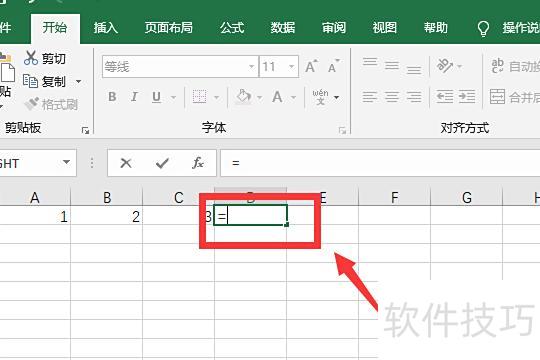Increase font size with large A
Screen dimensions: 540x360
(x=311, y=66)
